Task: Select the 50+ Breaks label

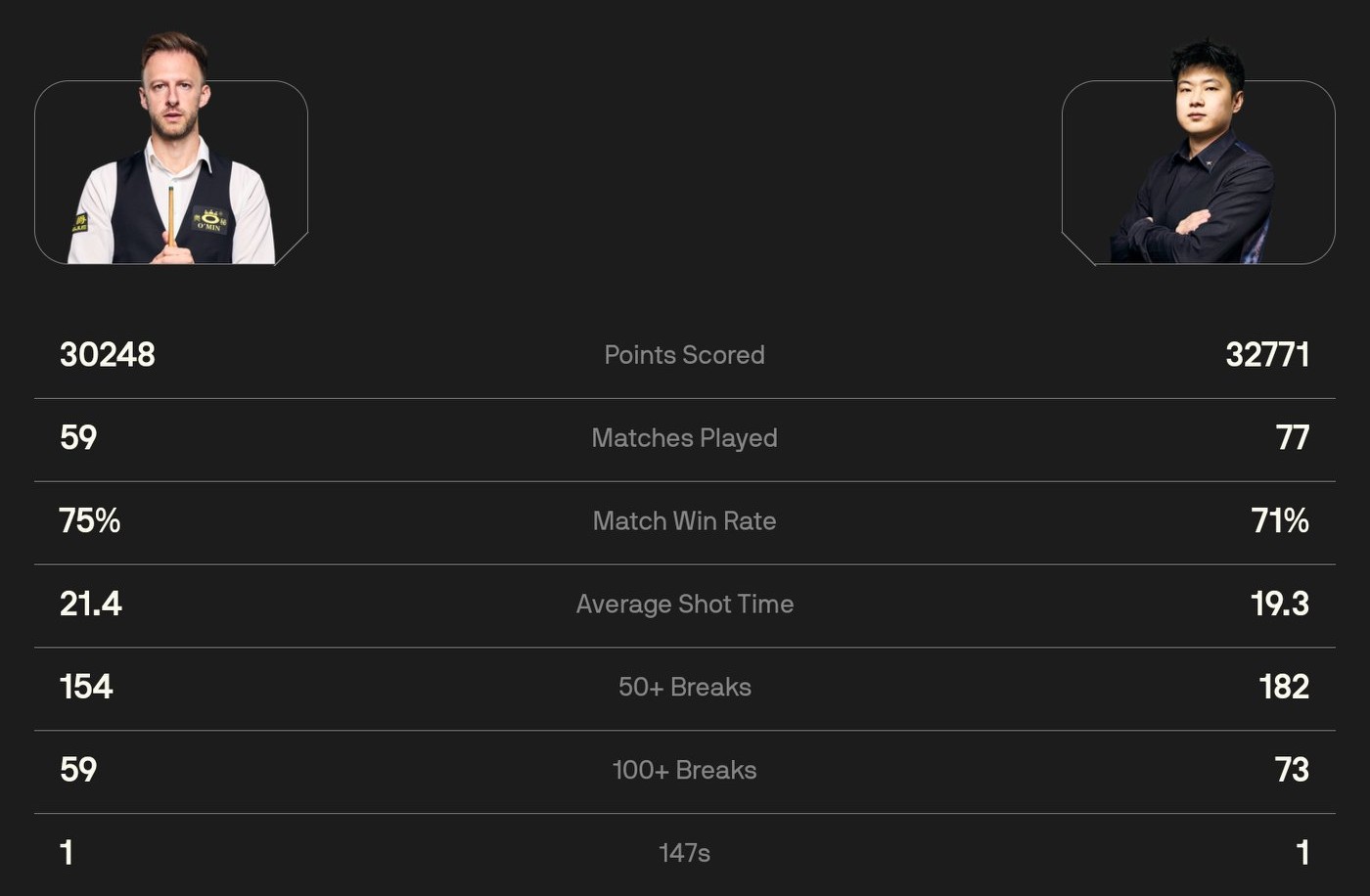Action: click(x=684, y=688)
